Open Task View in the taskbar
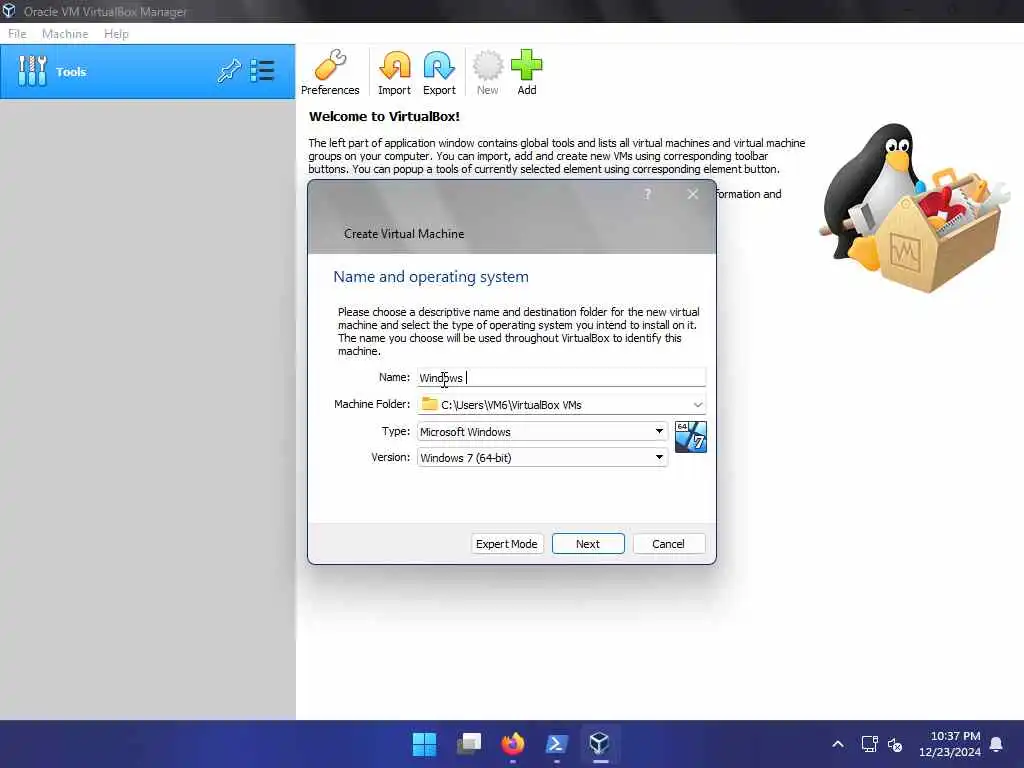This screenshot has height=768, width=1024. click(468, 744)
